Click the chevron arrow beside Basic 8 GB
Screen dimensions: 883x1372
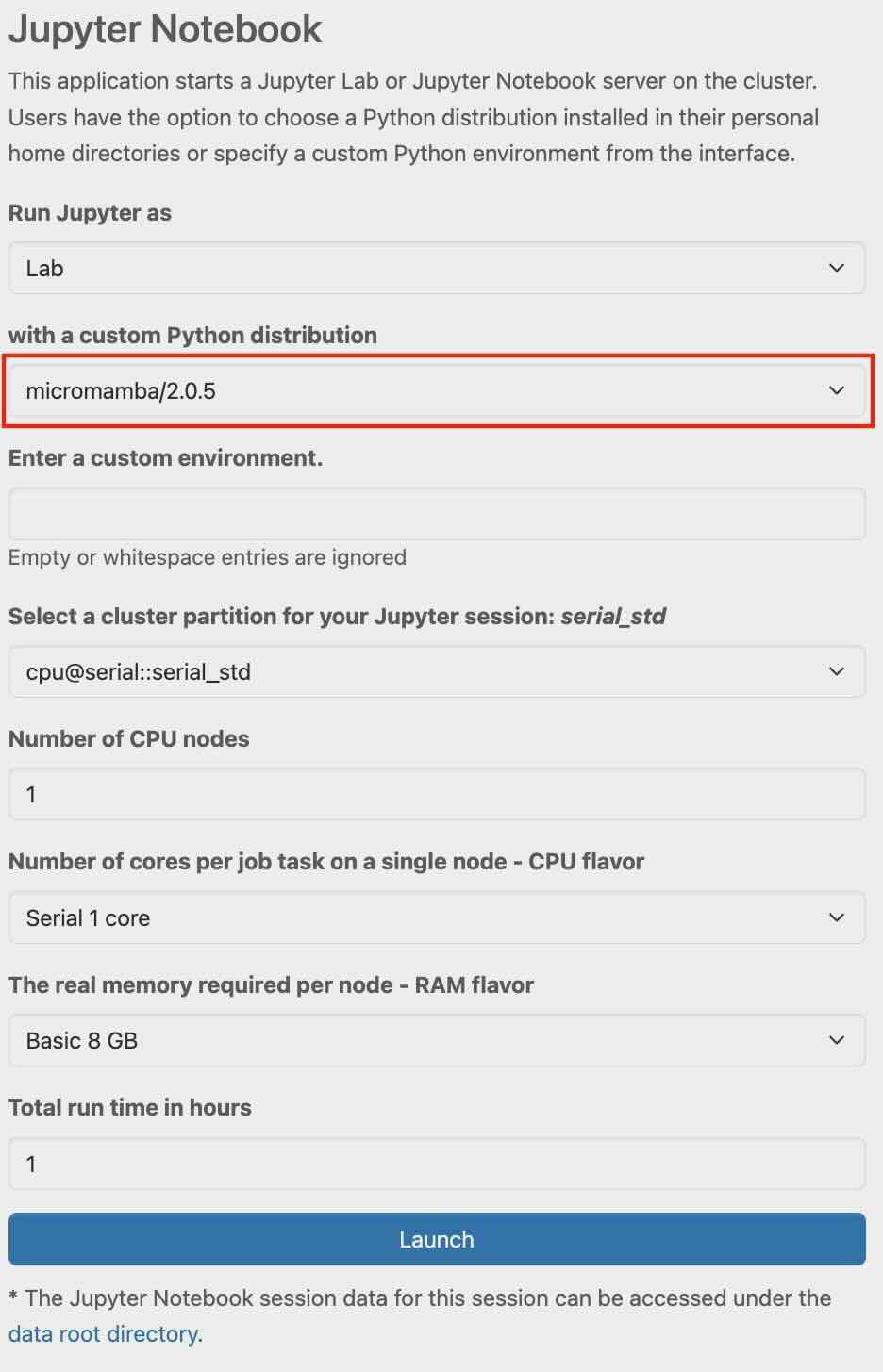tap(836, 1040)
